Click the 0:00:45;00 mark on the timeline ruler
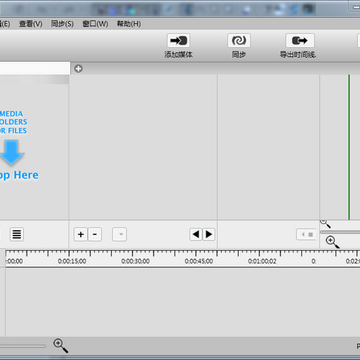Viewport: 360px width, 360px height. [x=199, y=261]
